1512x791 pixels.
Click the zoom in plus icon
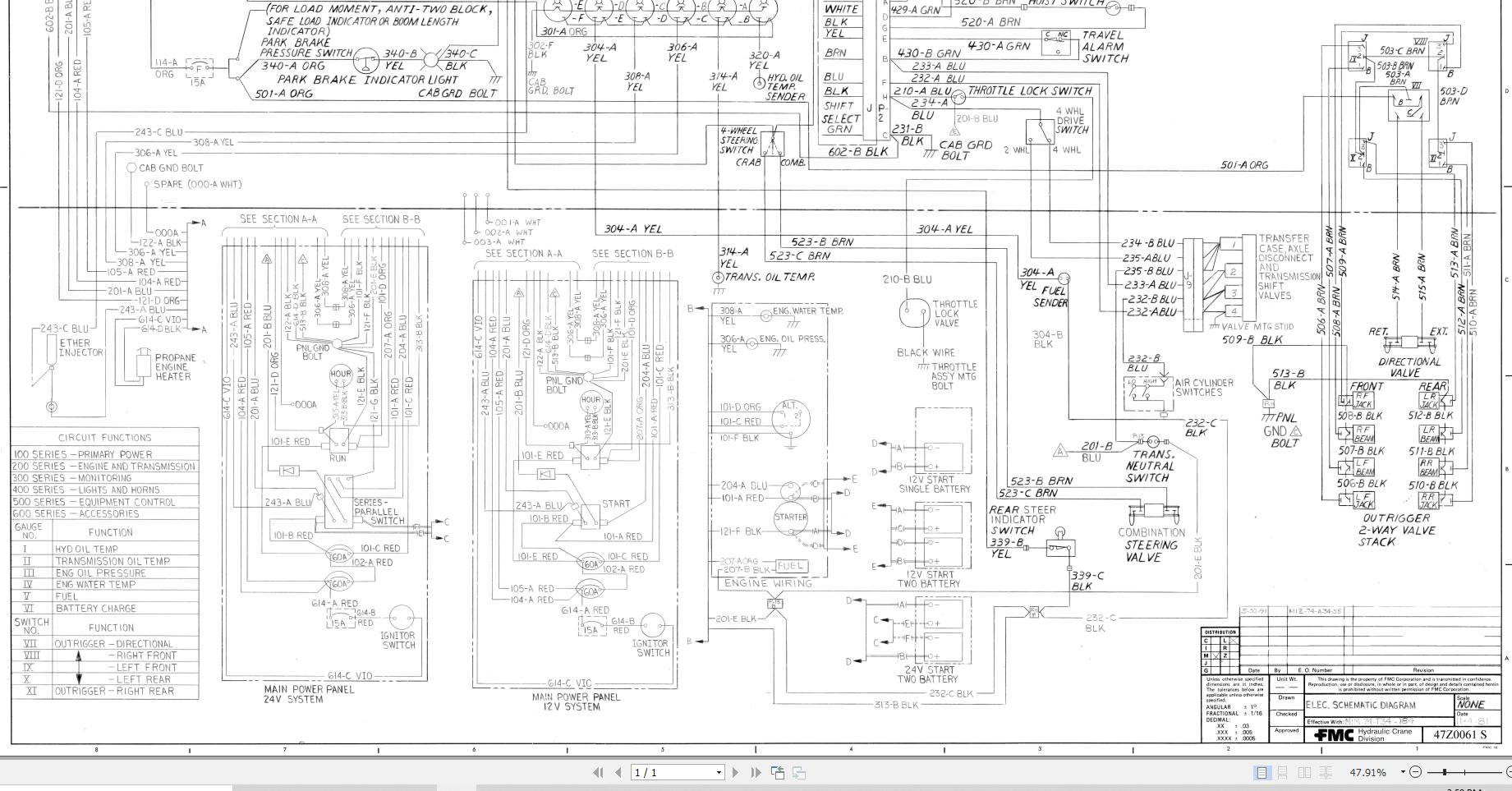click(x=1510, y=772)
